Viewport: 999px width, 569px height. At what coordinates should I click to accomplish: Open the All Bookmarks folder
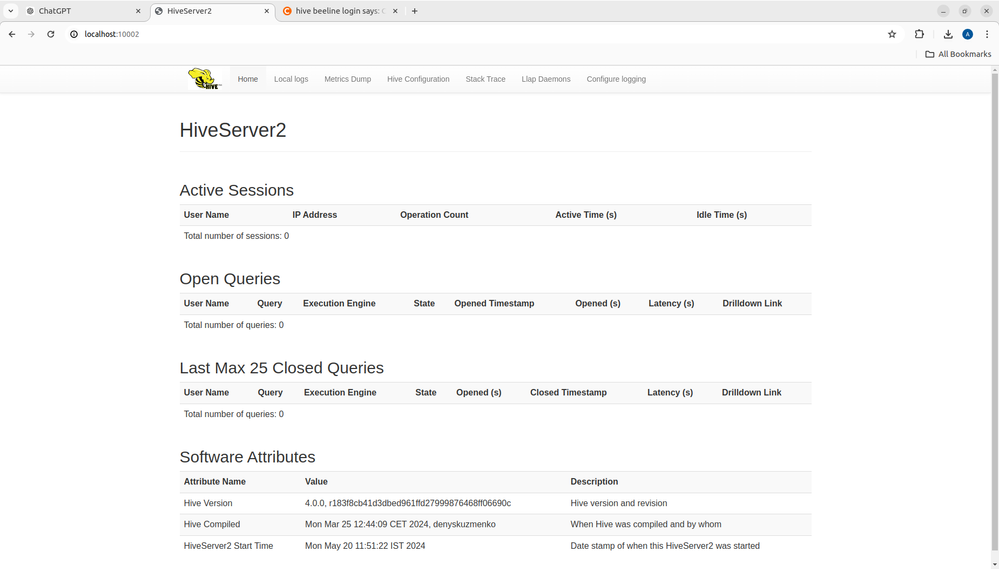[x=958, y=54]
